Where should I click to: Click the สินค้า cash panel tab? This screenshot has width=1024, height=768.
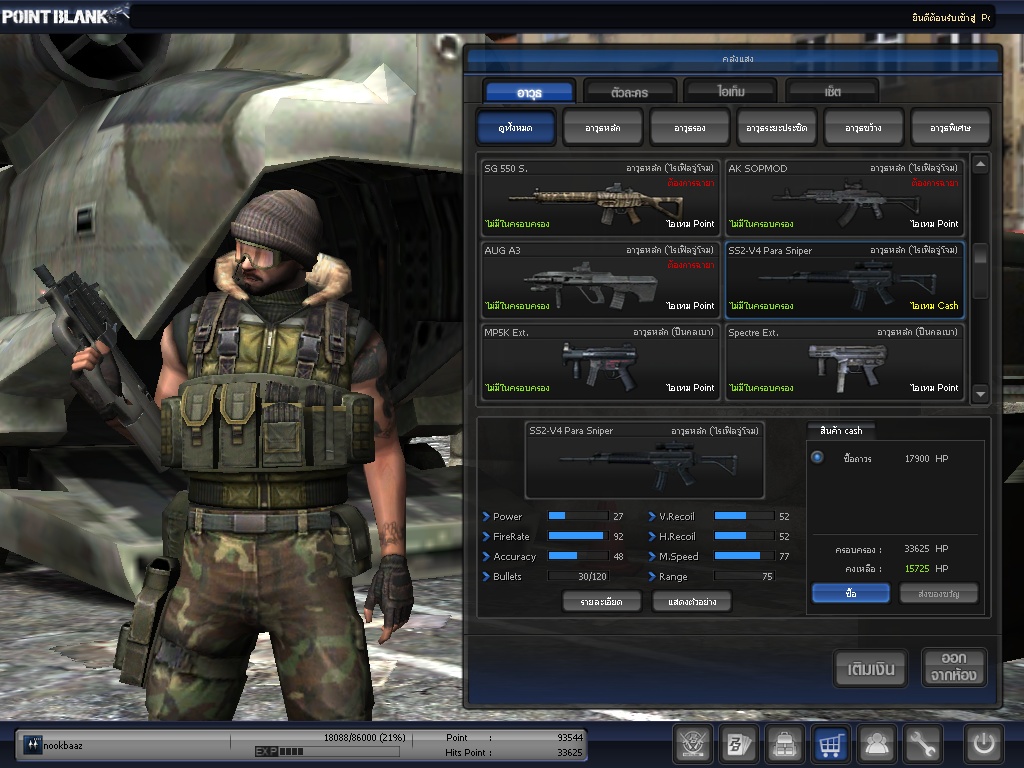840,430
